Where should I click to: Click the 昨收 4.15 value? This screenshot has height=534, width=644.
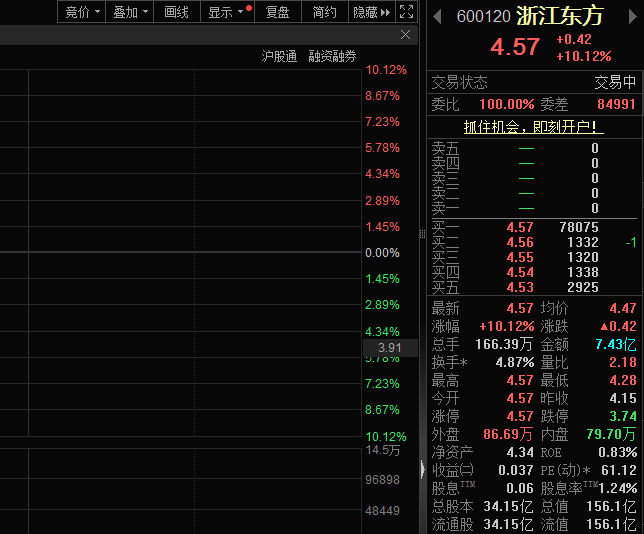tap(623, 398)
